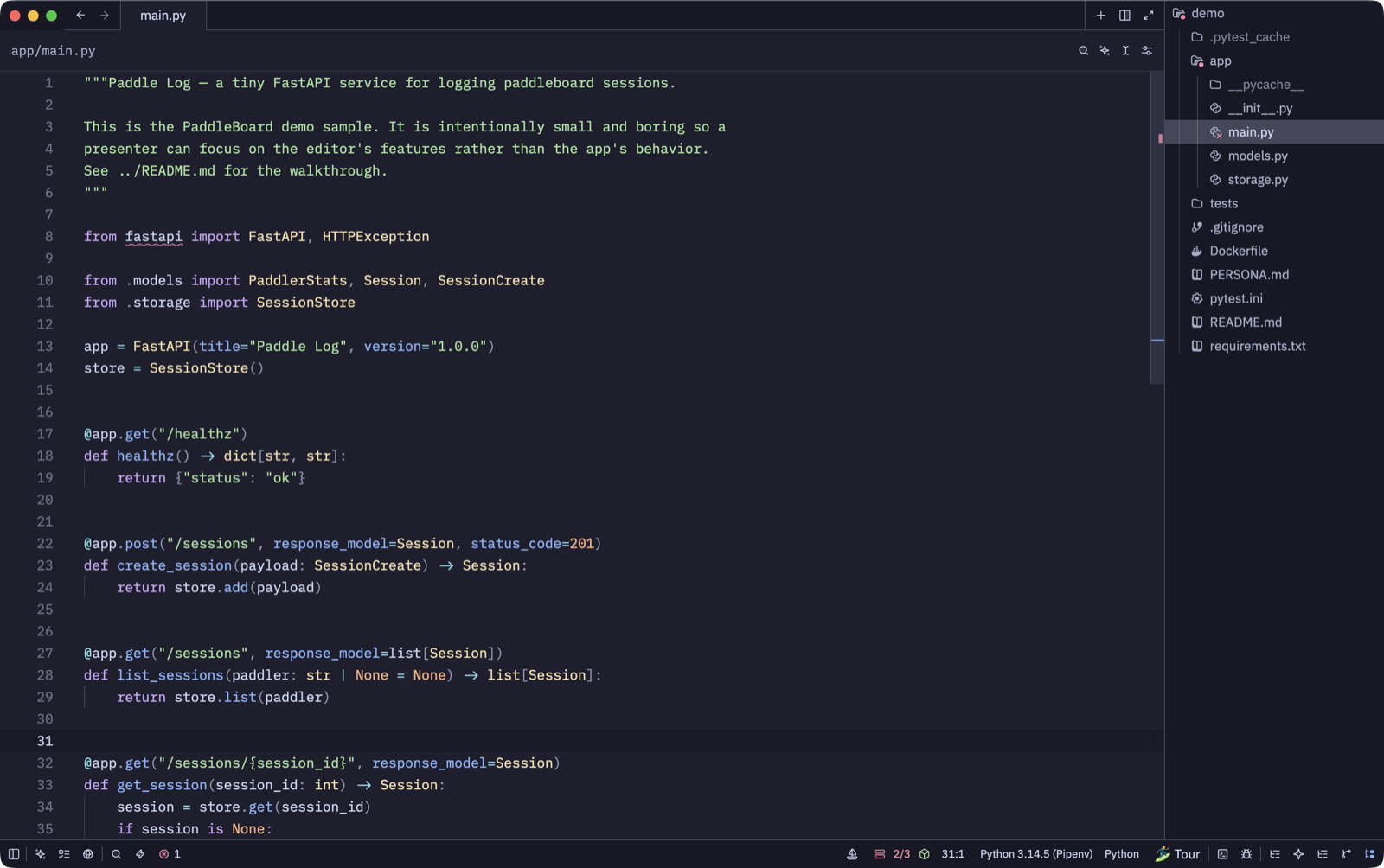The width and height of the screenshot is (1384, 868).
Task: Open the debugger bug icon
Action: pos(1246,854)
